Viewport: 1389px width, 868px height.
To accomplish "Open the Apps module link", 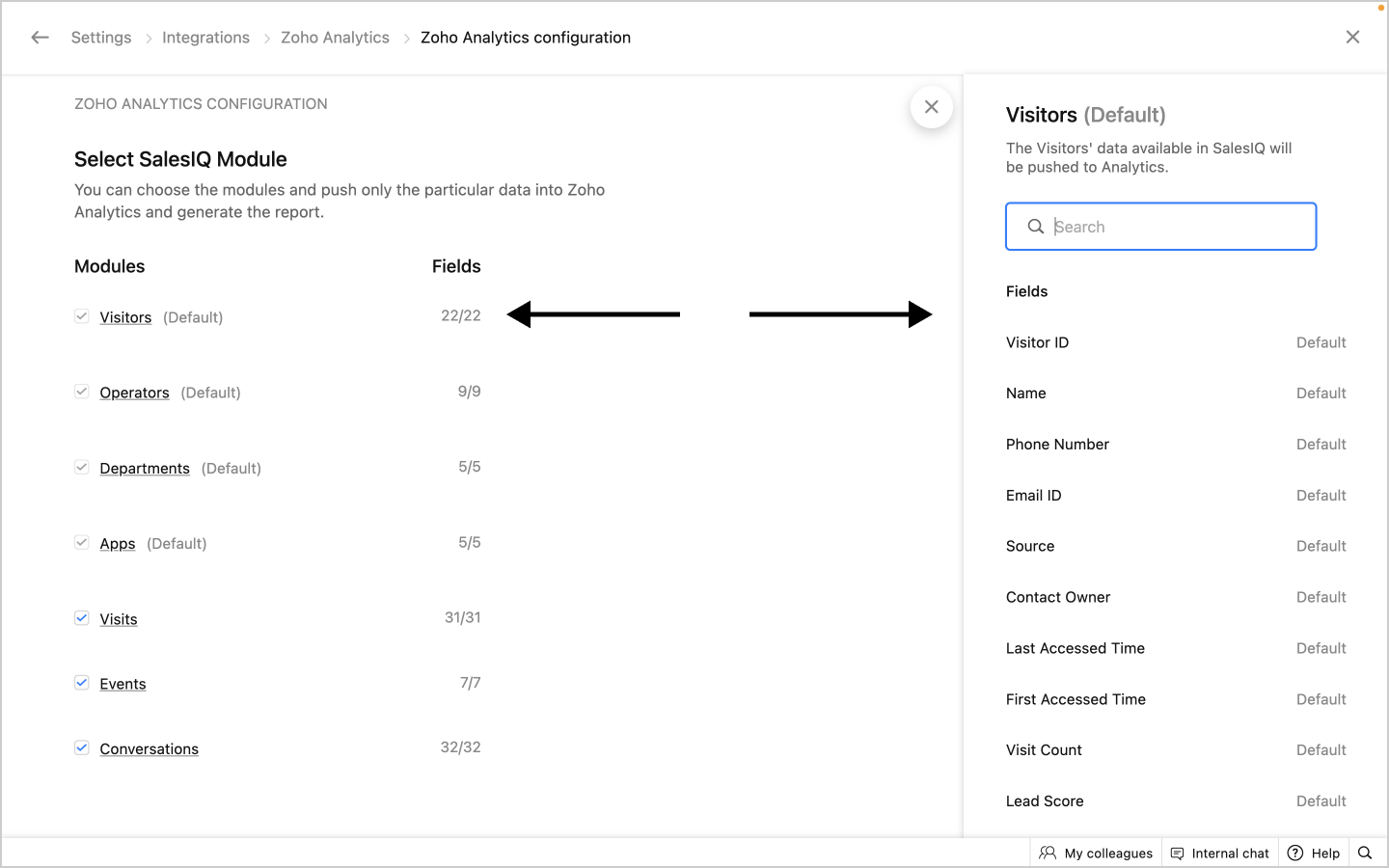I will point(118,544).
